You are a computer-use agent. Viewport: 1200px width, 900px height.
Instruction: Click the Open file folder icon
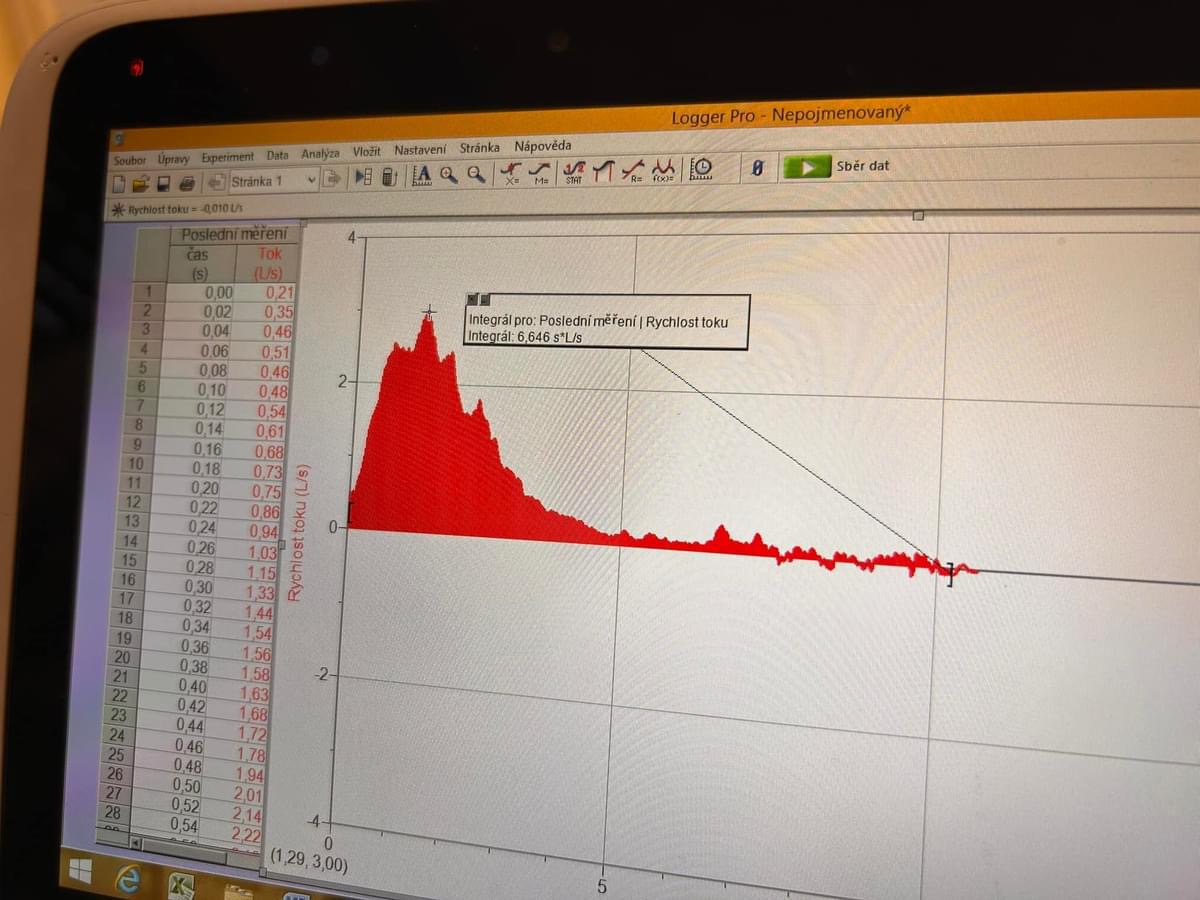pos(141,183)
